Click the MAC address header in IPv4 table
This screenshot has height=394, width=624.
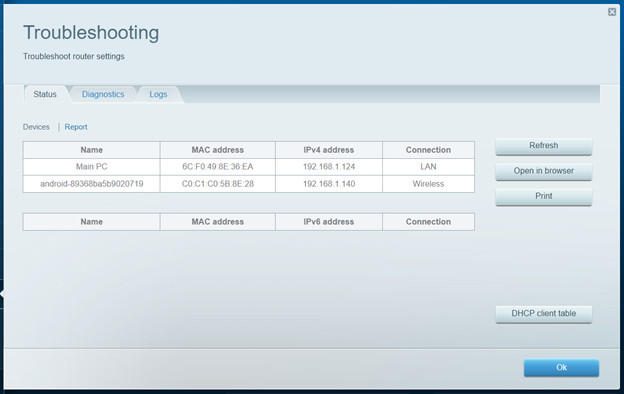click(218, 150)
